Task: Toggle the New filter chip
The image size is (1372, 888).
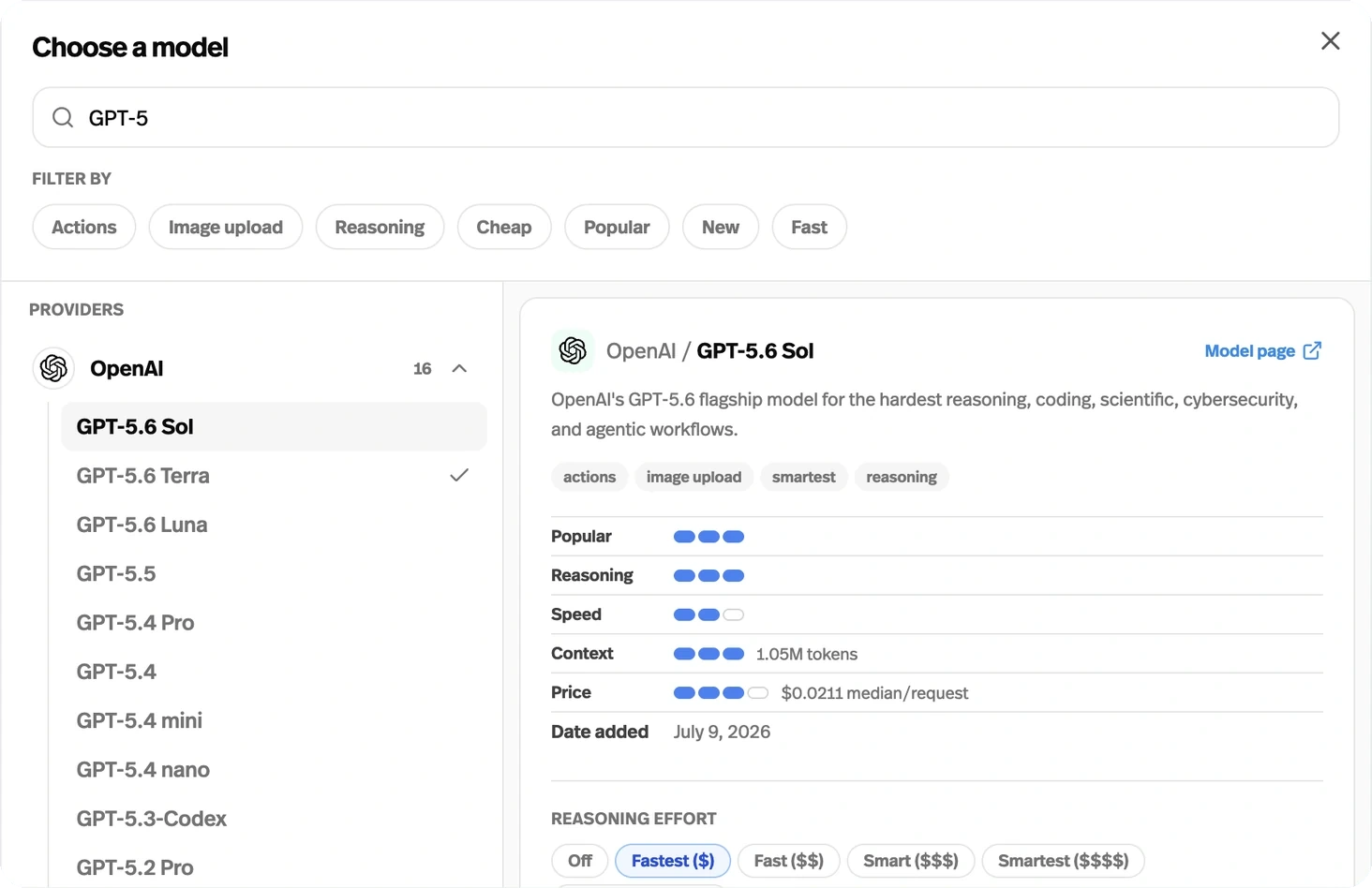Action: click(x=721, y=227)
